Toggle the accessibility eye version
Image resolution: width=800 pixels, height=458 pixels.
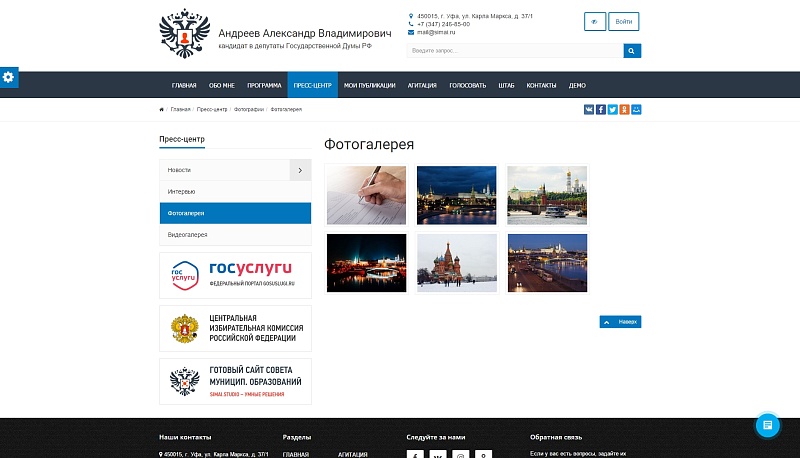click(595, 21)
